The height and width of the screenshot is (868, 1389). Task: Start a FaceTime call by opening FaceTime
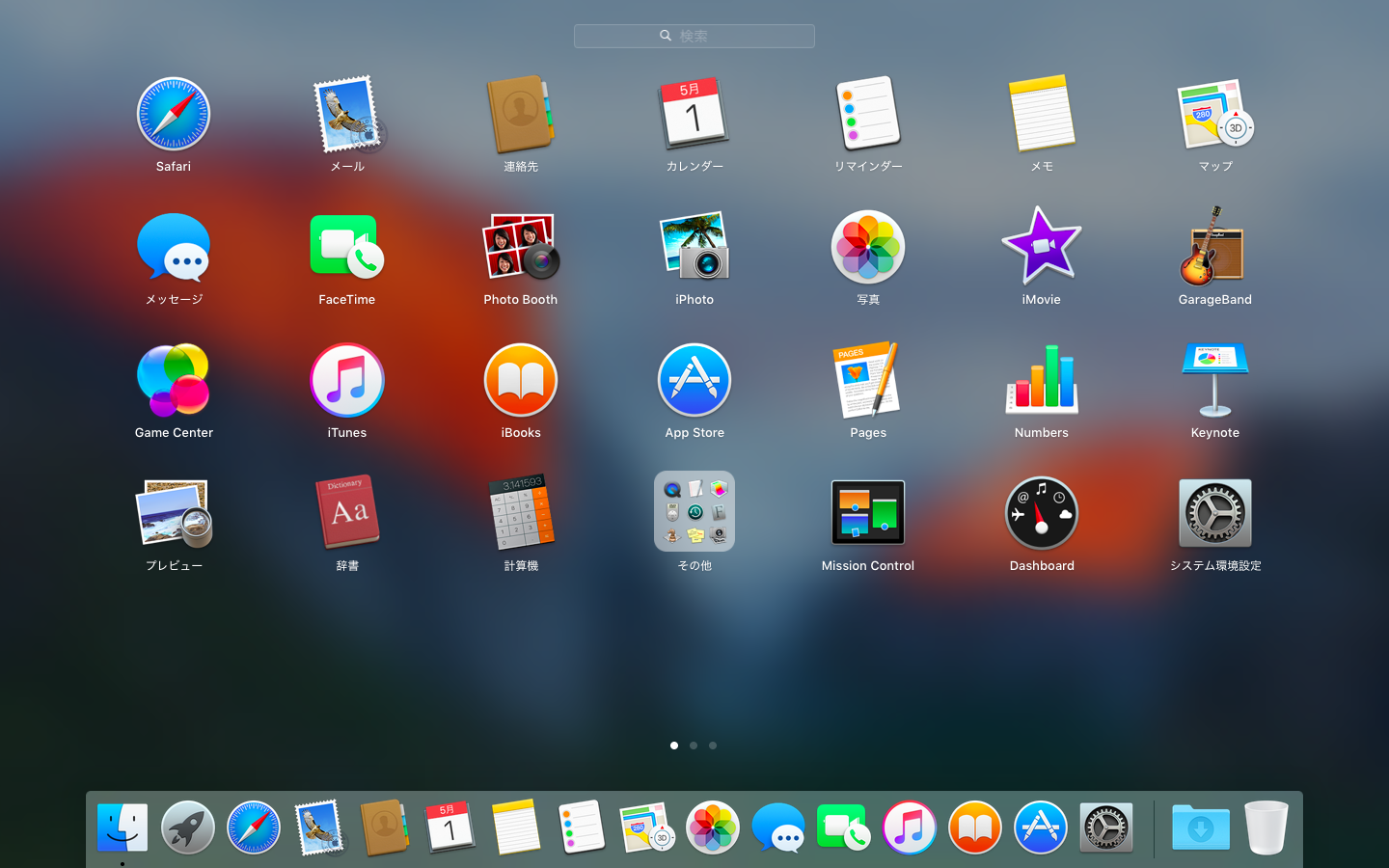(x=347, y=246)
